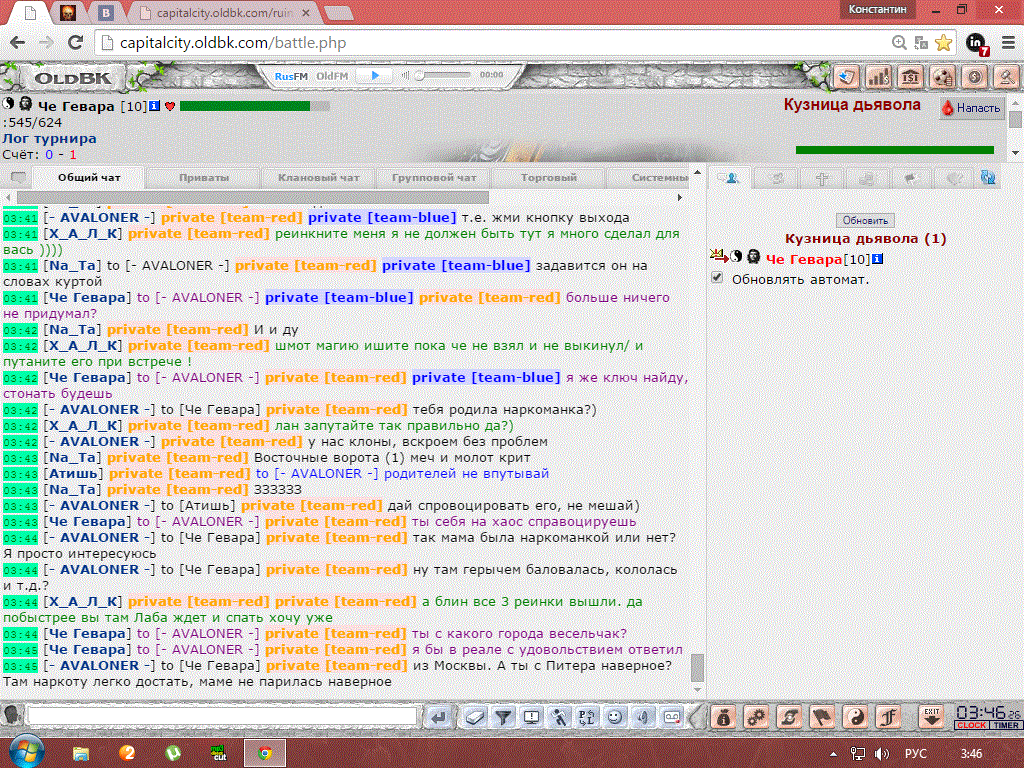Click the monitor alert icon in chat bar
The image size is (1024, 768).
[x=531, y=718]
